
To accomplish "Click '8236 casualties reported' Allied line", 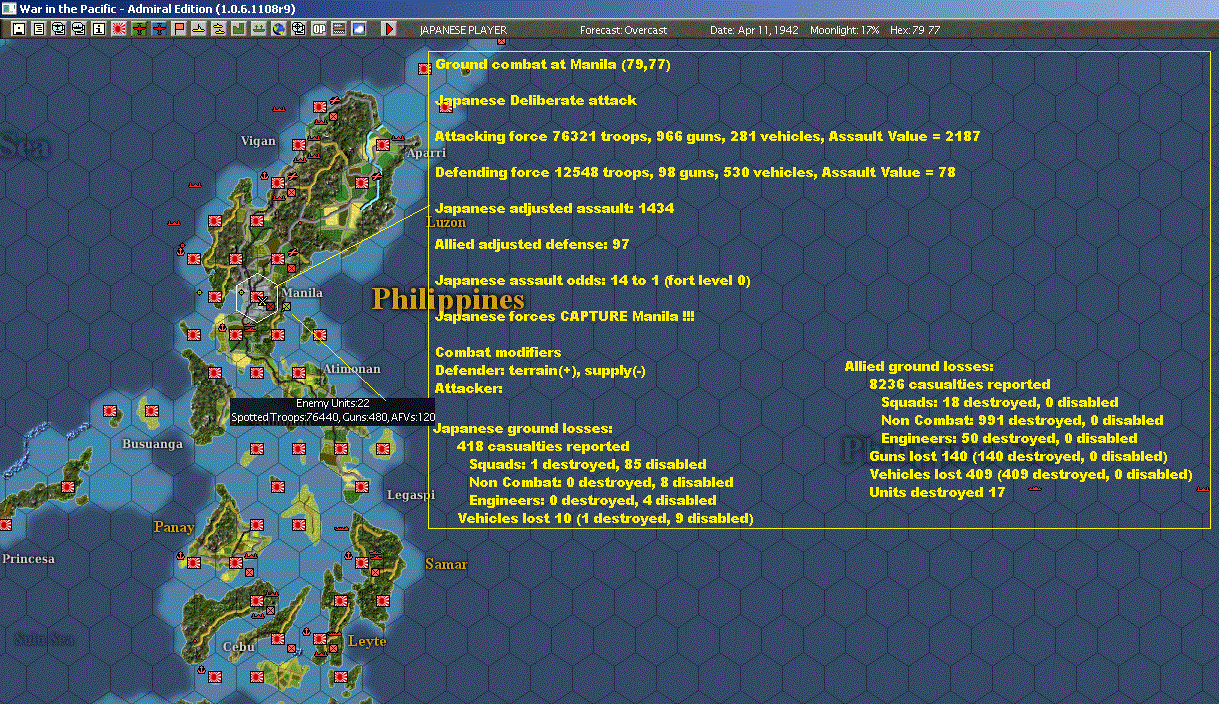I will point(960,384).
